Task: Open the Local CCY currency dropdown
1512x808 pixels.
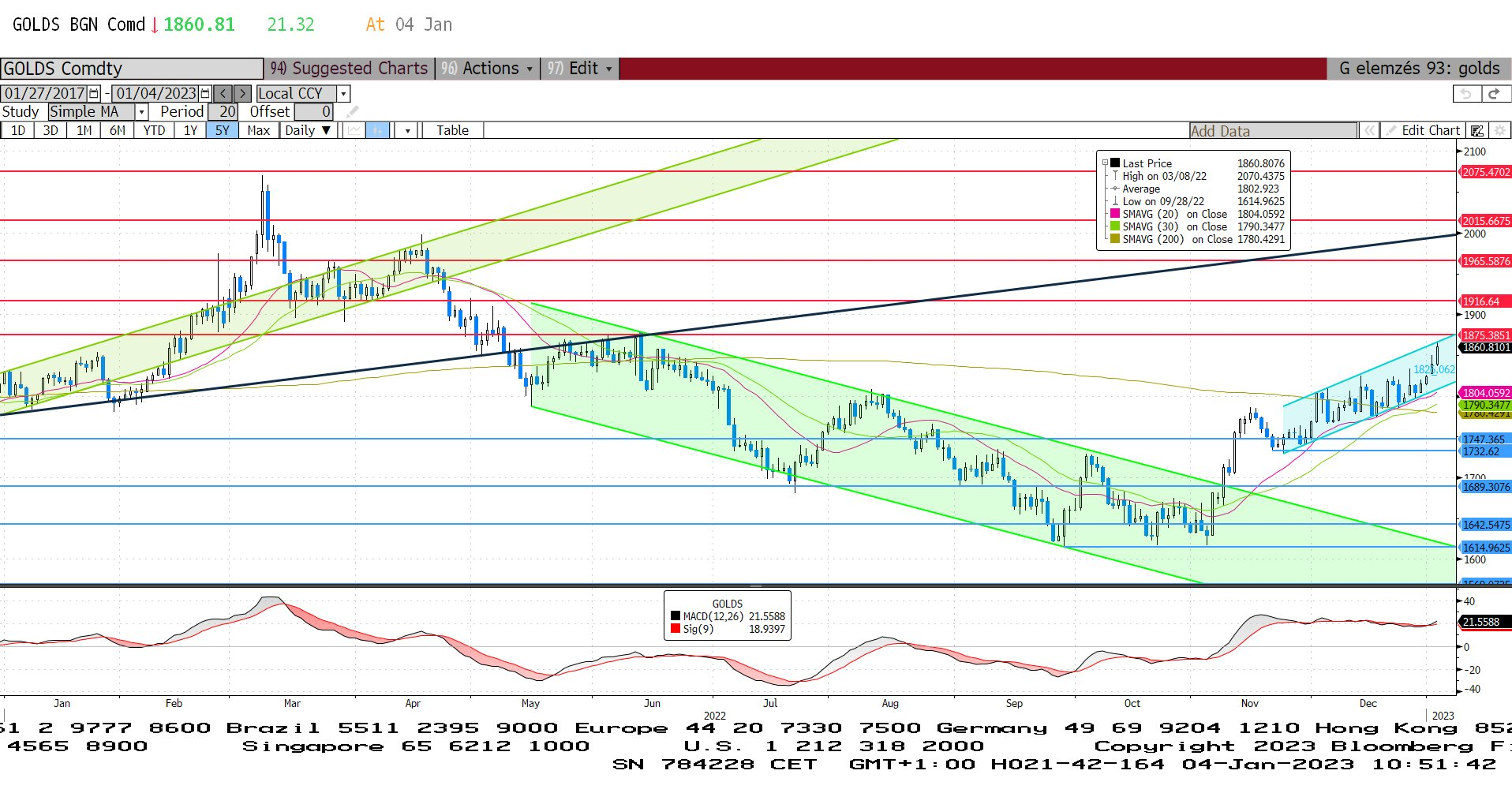Action: click(343, 93)
